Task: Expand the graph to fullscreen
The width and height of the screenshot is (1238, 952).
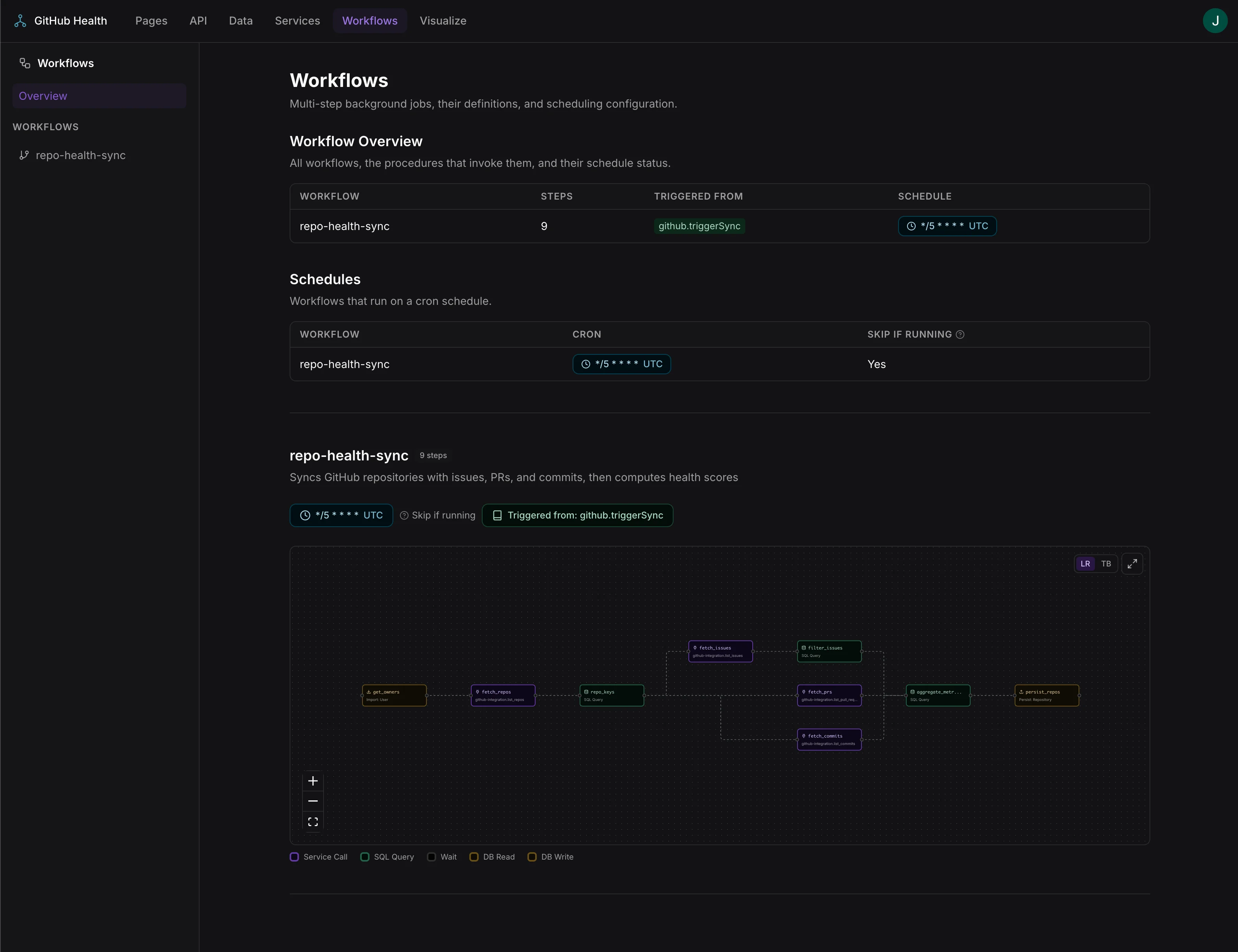Action: point(1132,564)
